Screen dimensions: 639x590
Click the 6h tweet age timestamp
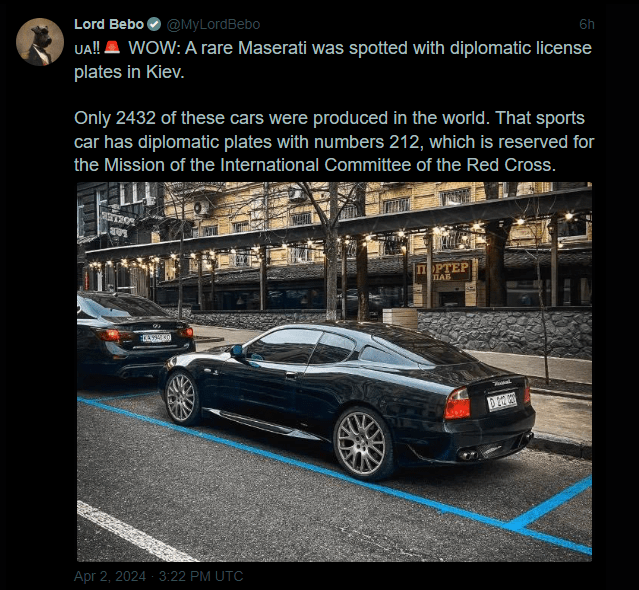pos(587,24)
